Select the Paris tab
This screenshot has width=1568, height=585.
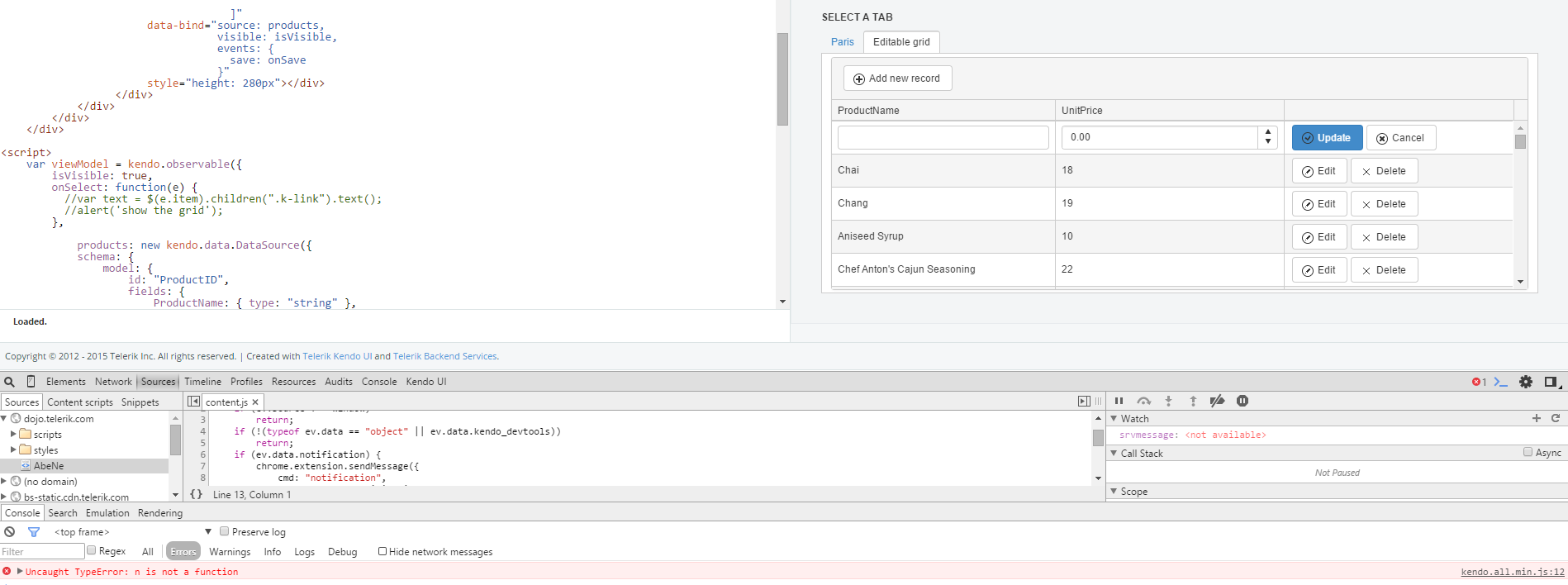click(x=843, y=42)
